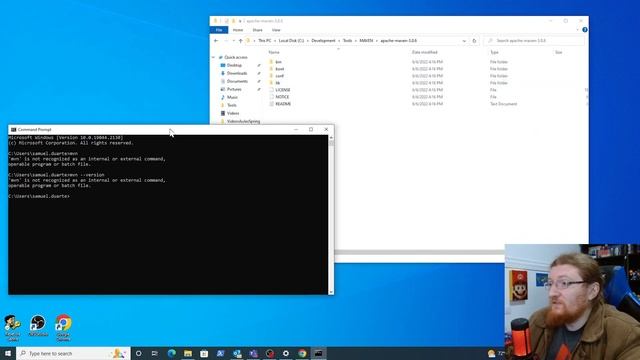Screen dimensions: 640x360
Task: Click Explorer horizontal scrollbar
Action: coord(419,252)
